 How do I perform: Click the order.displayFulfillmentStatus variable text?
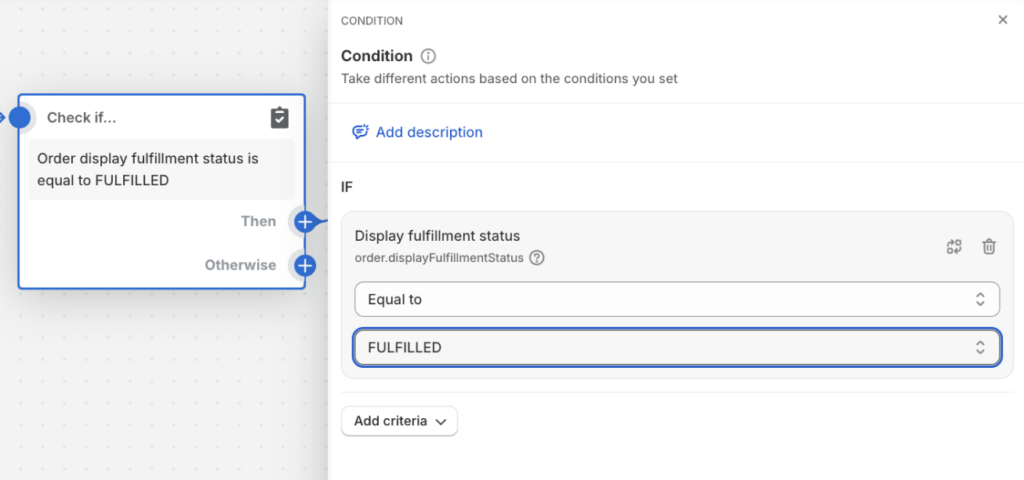[439, 258]
